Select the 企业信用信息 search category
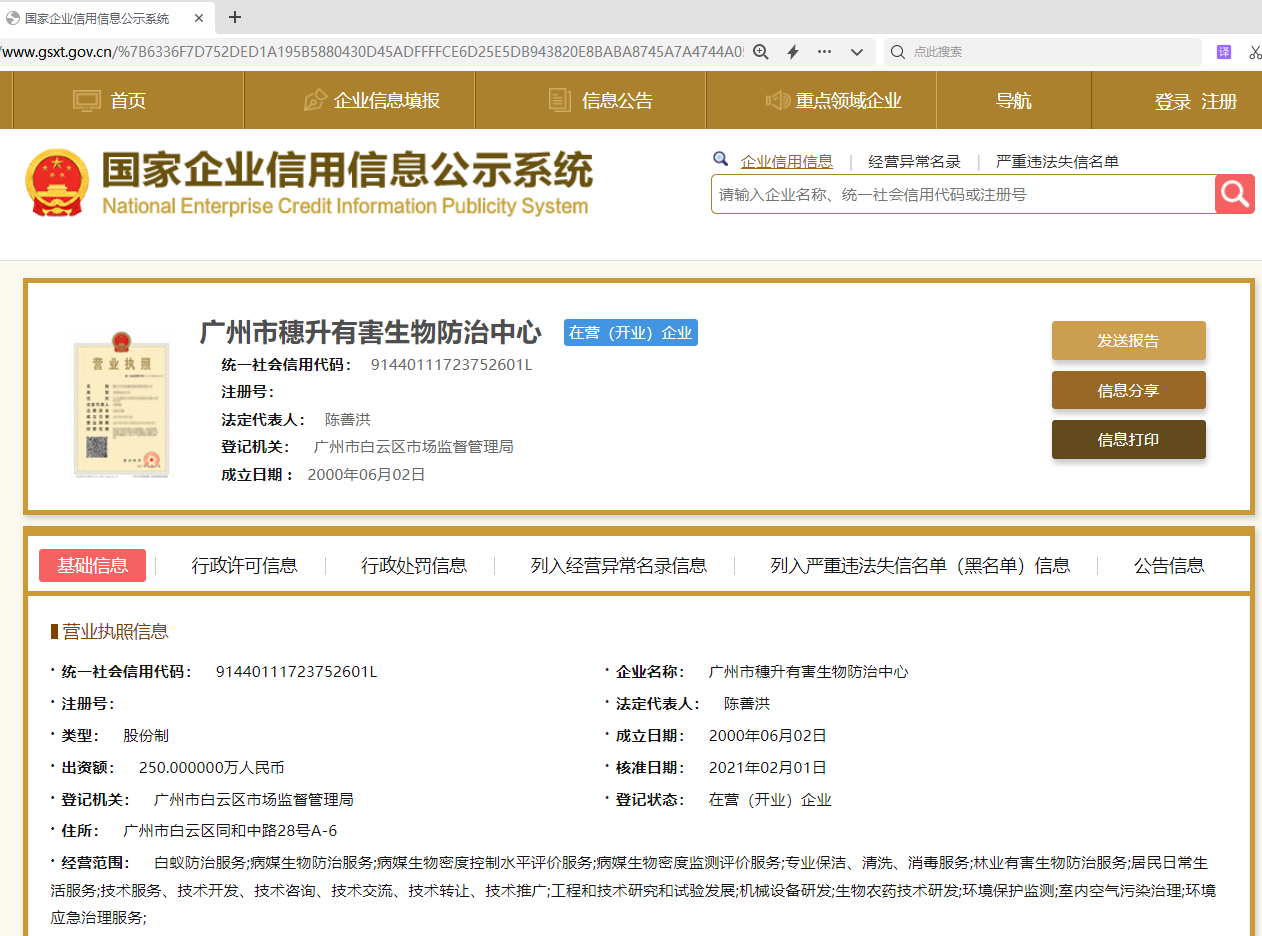Image resolution: width=1262 pixels, height=936 pixels. [x=786, y=161]
